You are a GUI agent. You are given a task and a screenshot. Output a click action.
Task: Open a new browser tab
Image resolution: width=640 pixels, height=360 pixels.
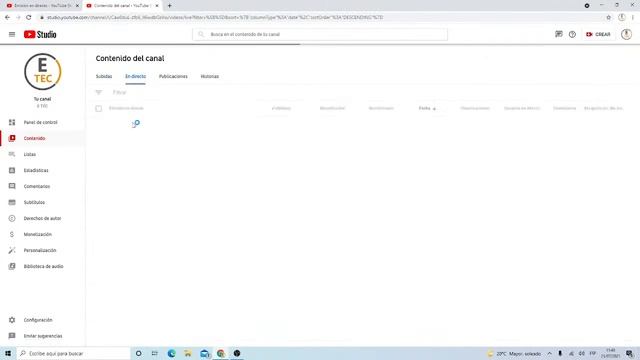[x=169, y=6]
